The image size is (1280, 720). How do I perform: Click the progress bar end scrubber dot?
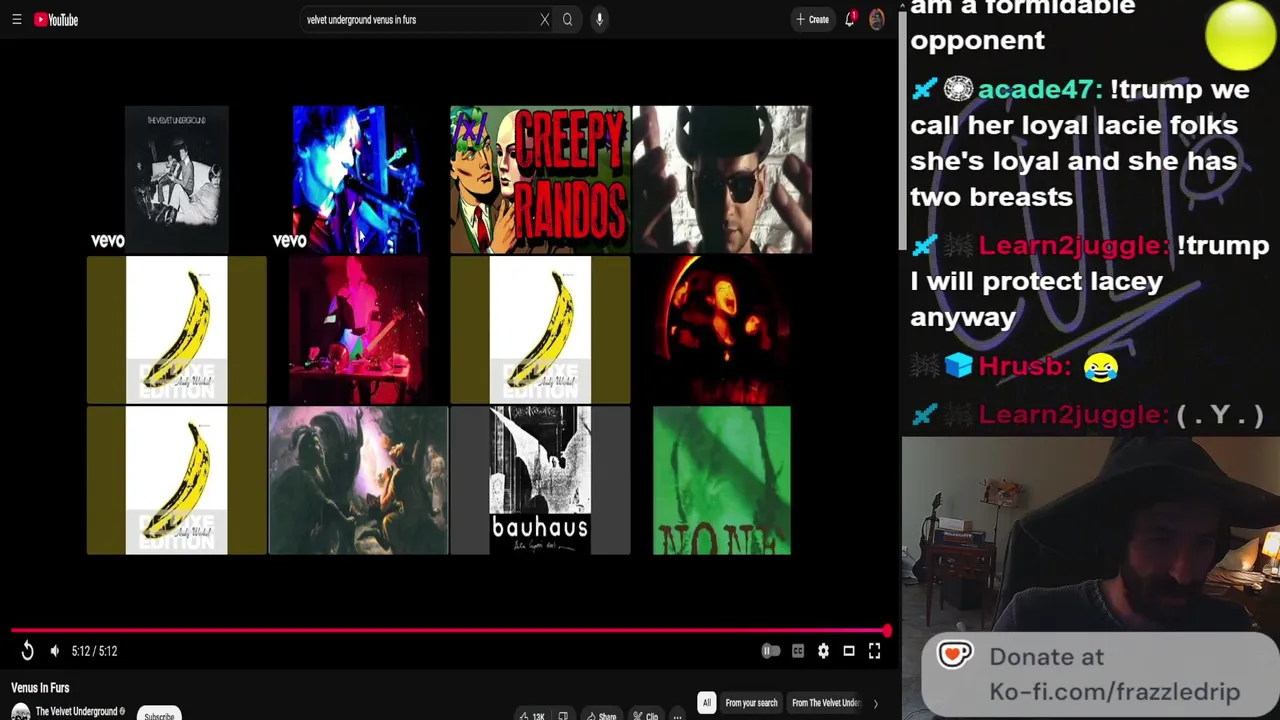click(887, 631)
